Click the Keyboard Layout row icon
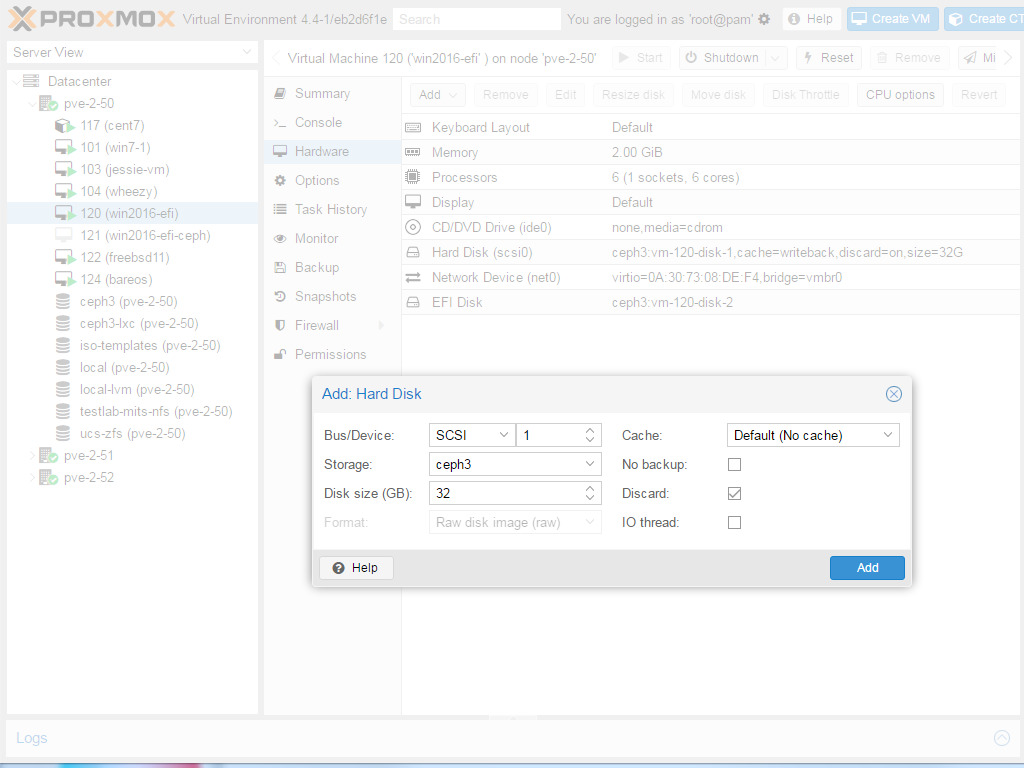1024x768 pixels. click(x=413, y=127)
